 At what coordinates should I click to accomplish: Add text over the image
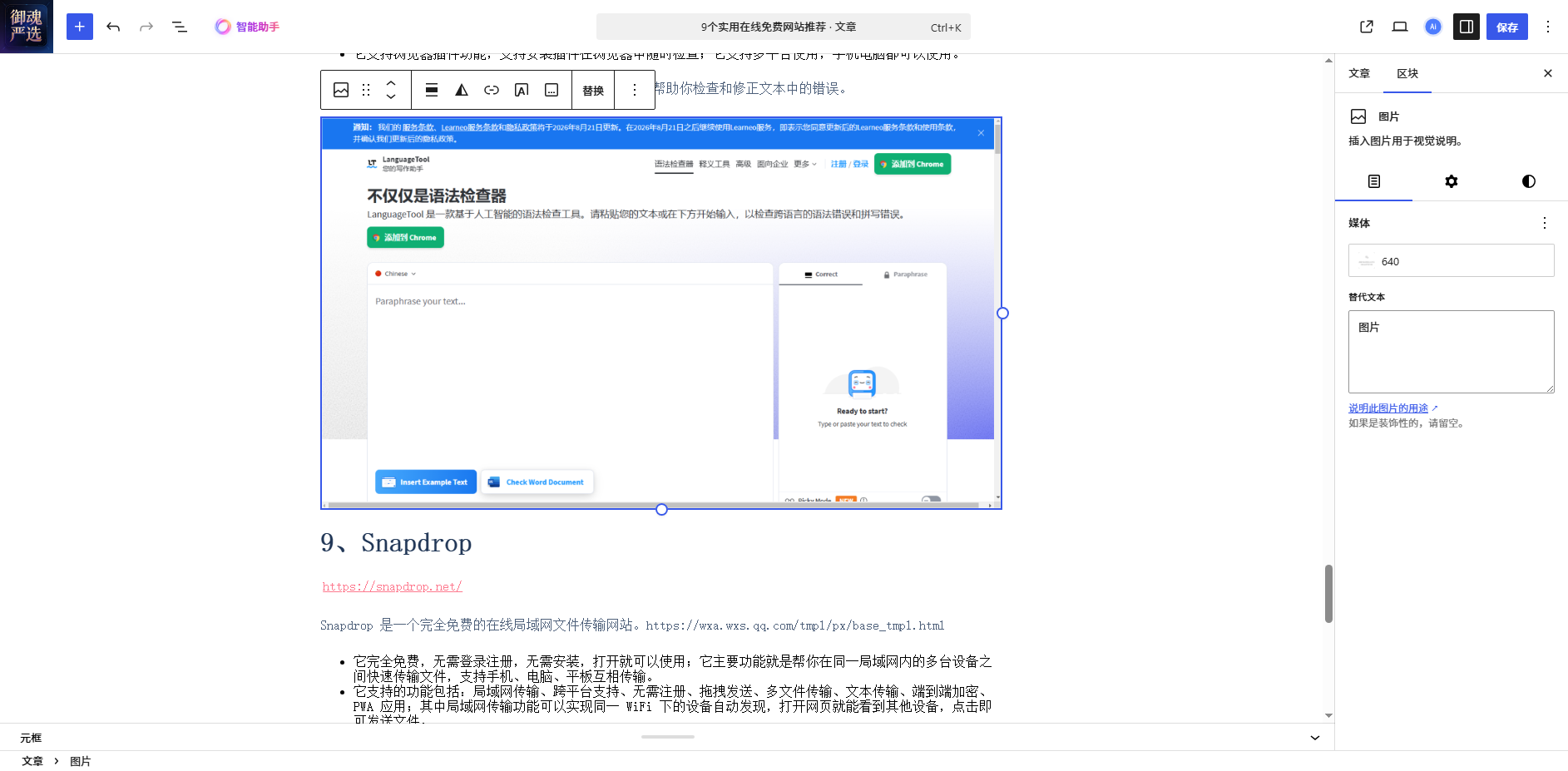(x=522, y=90)
